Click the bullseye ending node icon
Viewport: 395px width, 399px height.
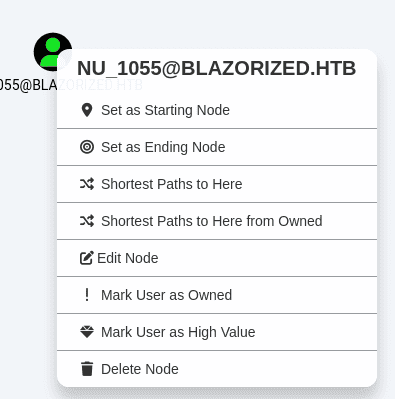click(87, 147)
